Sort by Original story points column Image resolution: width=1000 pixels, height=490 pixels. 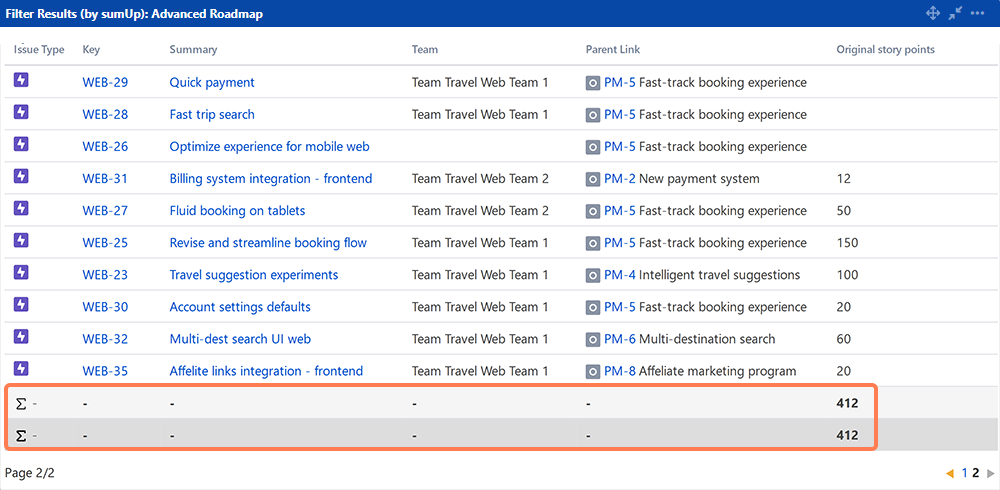[885, 49]
